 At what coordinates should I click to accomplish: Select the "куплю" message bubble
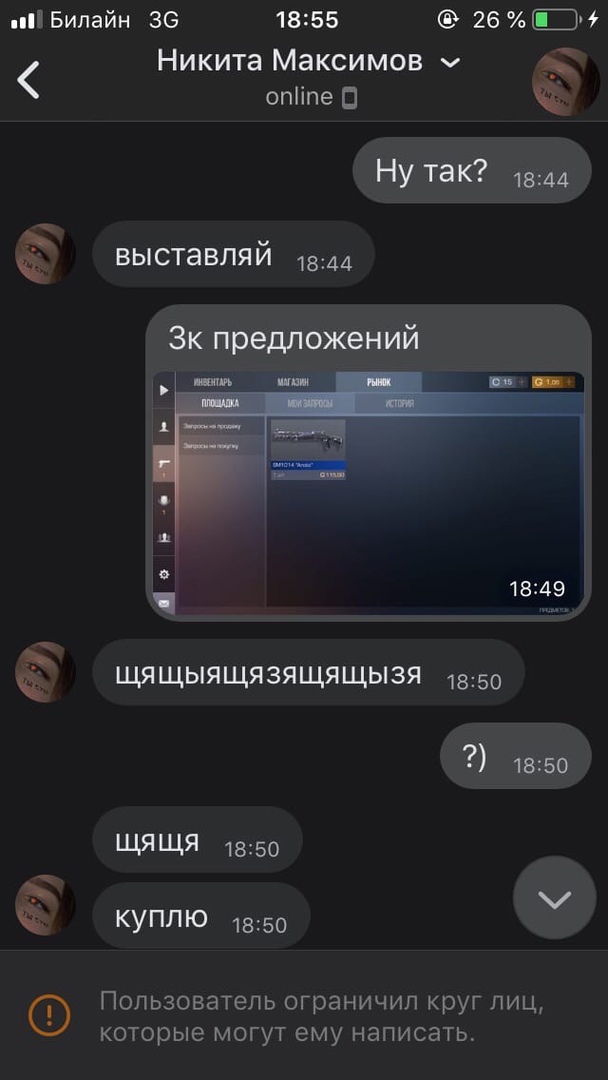pyautogui.click(x=201, y=915)
